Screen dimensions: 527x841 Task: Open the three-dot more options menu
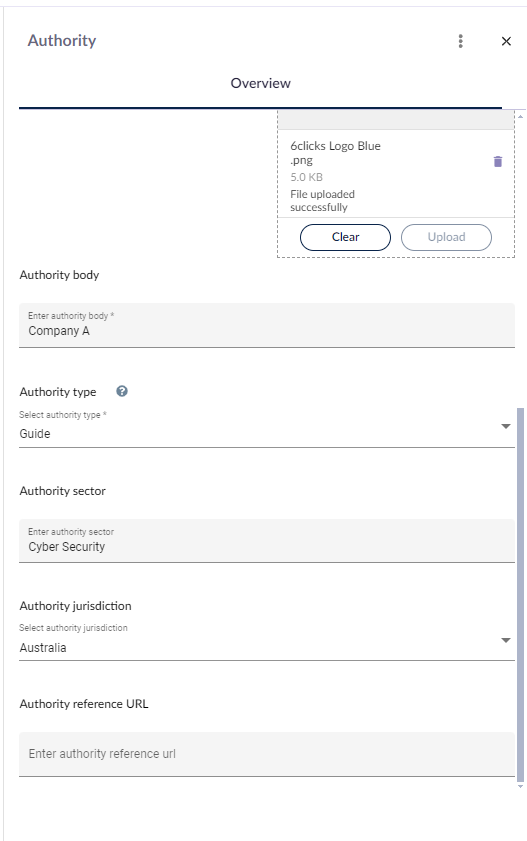[x=461, y=41]
